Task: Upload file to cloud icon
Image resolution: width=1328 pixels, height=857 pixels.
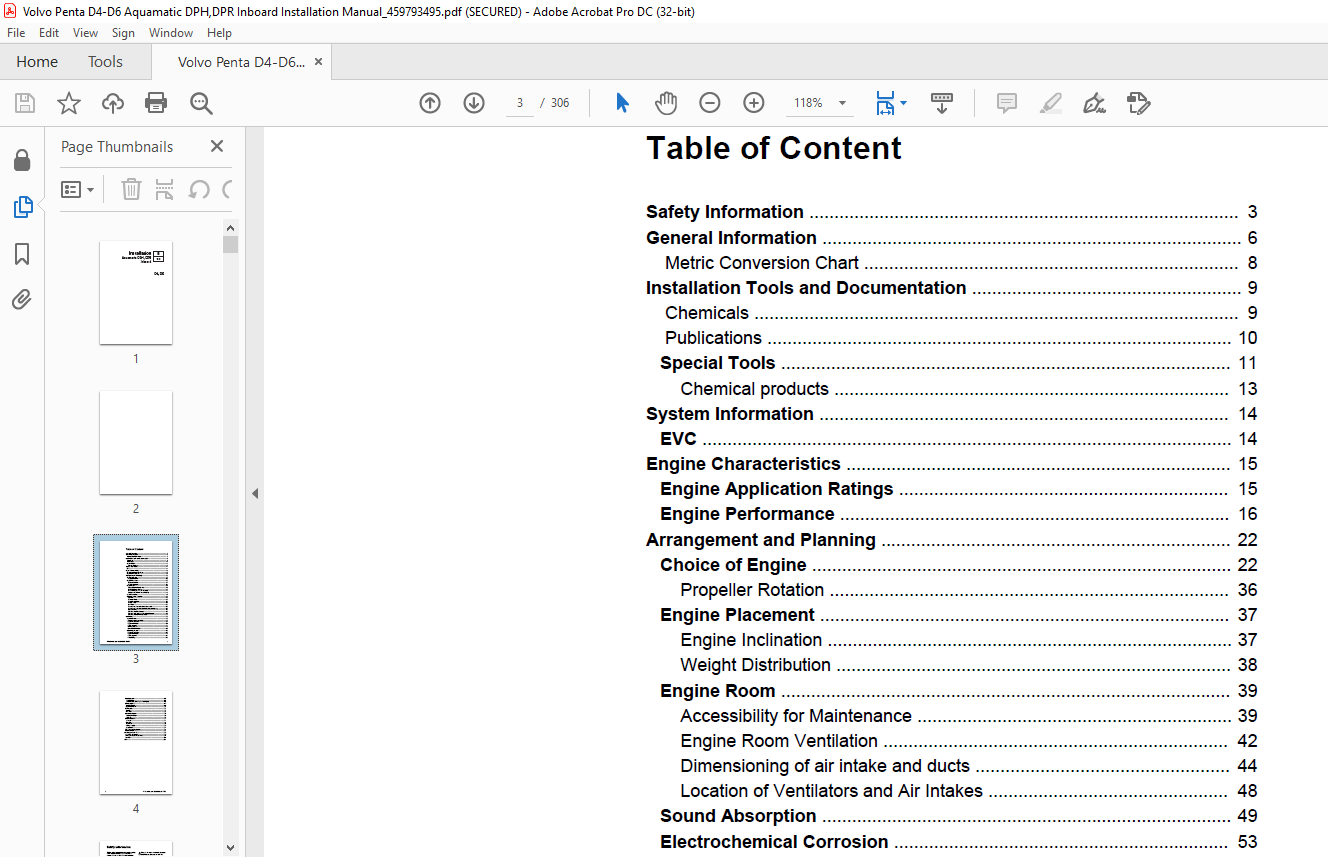Action: (113, 103)
